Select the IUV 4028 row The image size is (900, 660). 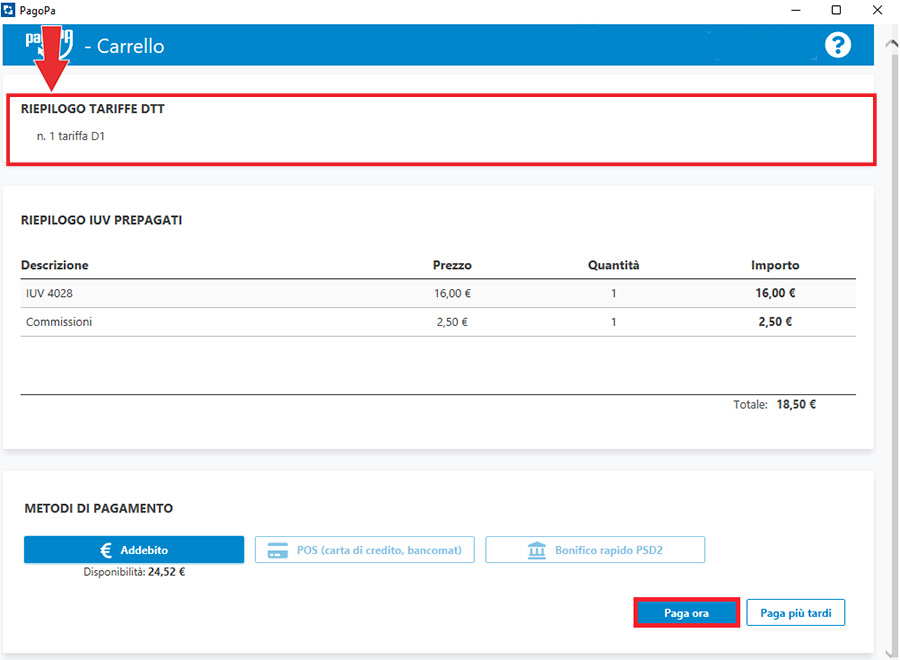(438, 294)
